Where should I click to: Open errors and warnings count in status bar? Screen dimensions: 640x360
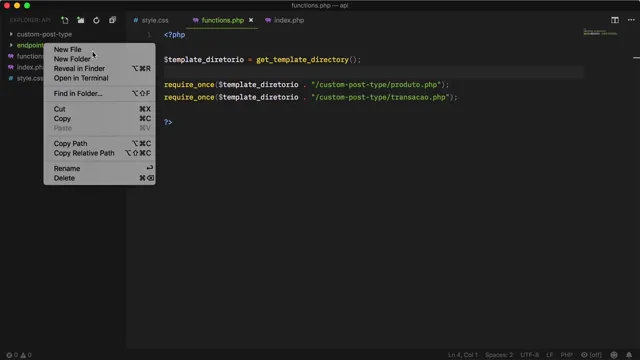point(19,355)
